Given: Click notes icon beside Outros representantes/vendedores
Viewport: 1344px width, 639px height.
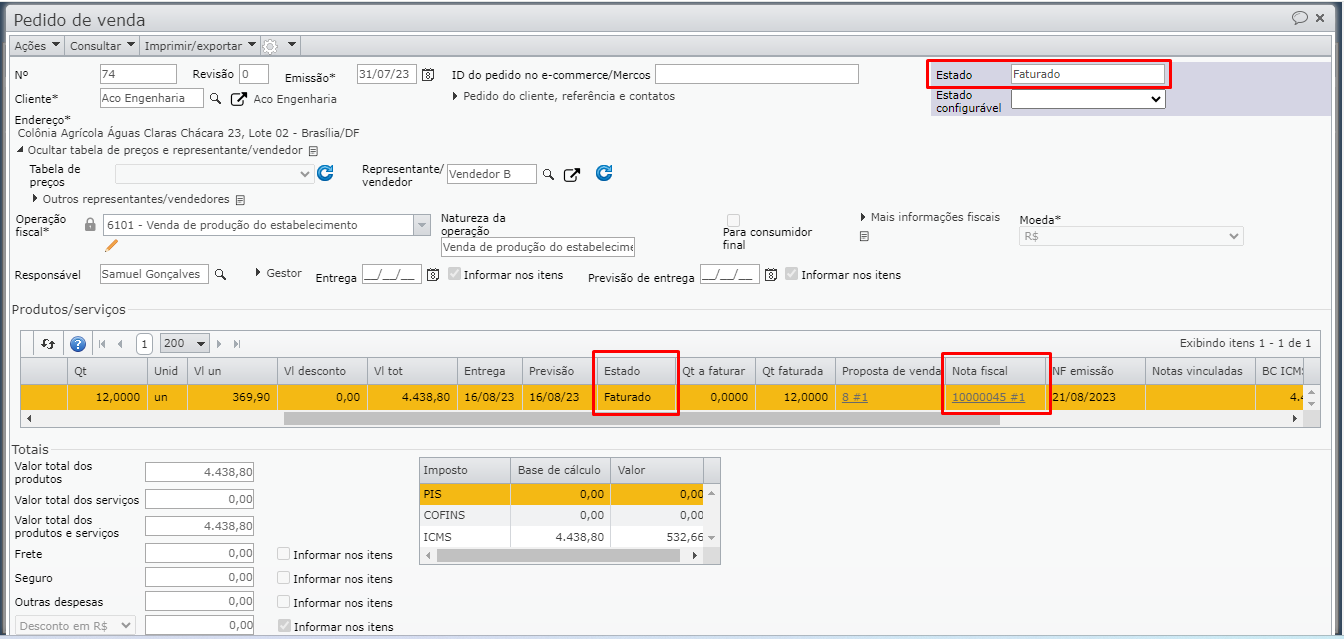Looking at the screenshot, I should (x=240, y=200).
